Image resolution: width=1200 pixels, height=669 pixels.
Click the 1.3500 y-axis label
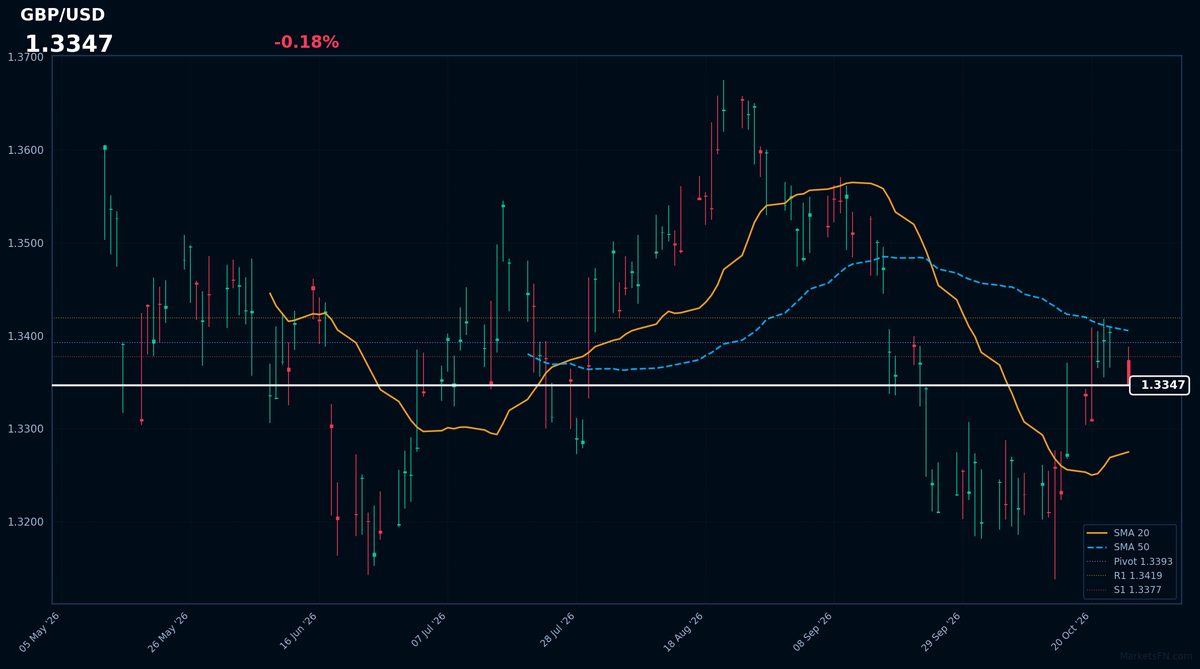(25, 243)
